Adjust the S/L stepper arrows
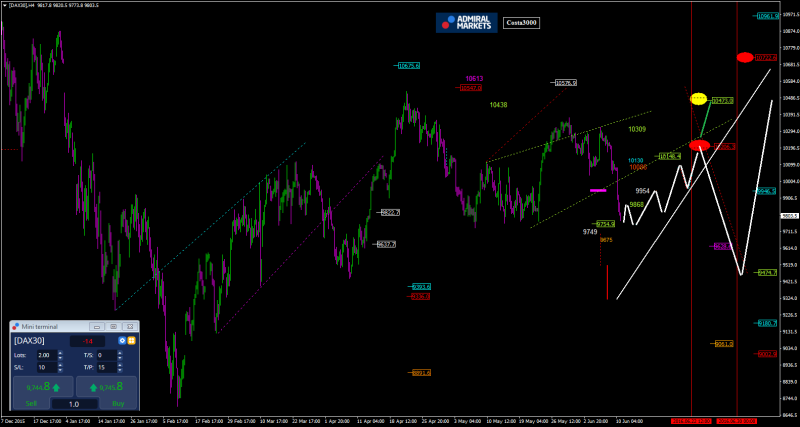 [61, 367]
